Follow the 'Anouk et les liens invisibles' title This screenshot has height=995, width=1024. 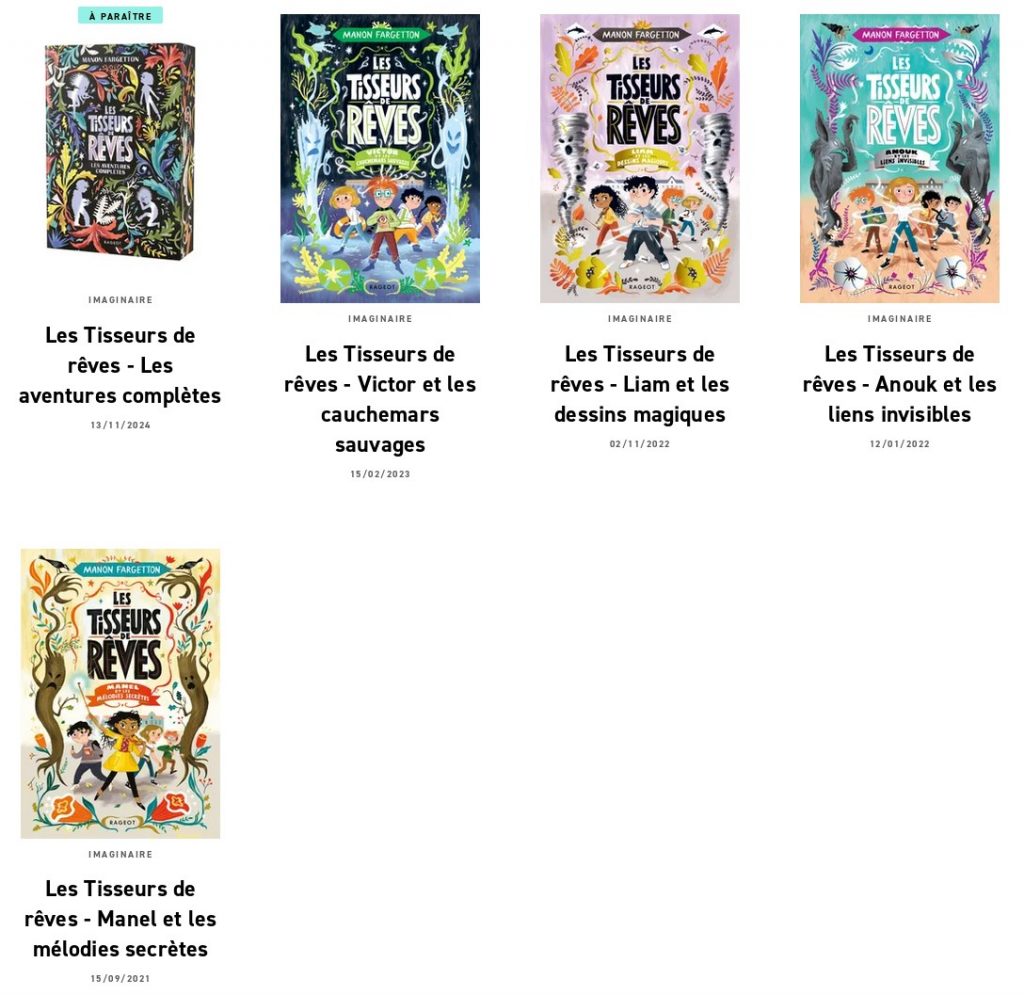(x=900, y=384)
